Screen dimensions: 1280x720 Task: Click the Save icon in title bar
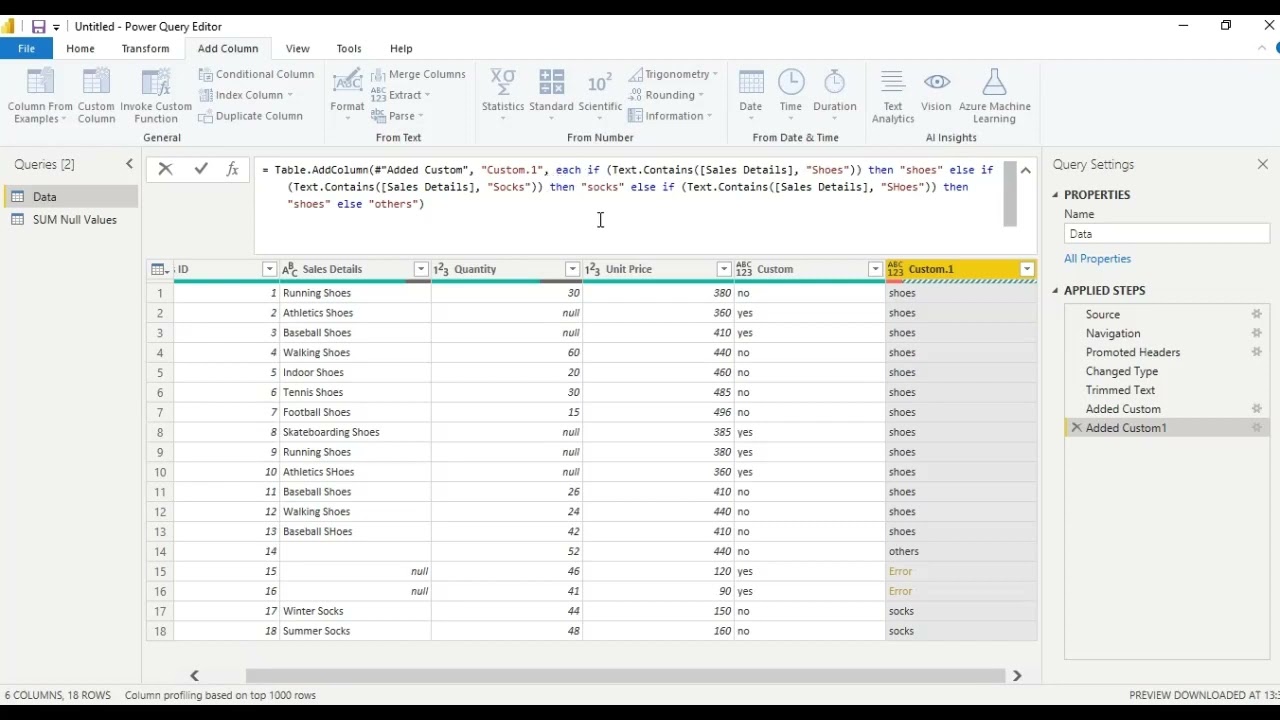click(38, 27)
